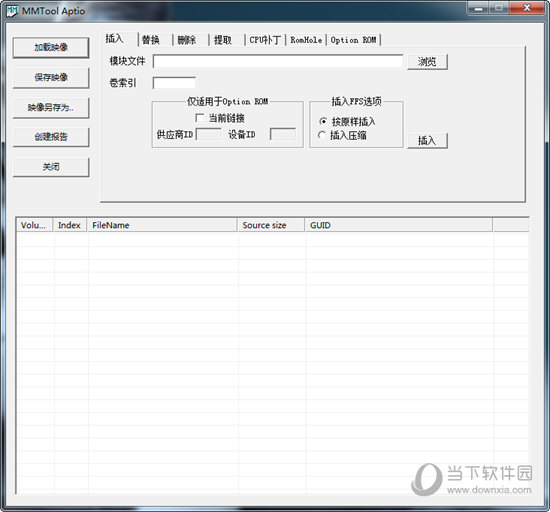
Task: Click the 浏览 (browse) button
Action: [427, 62]
